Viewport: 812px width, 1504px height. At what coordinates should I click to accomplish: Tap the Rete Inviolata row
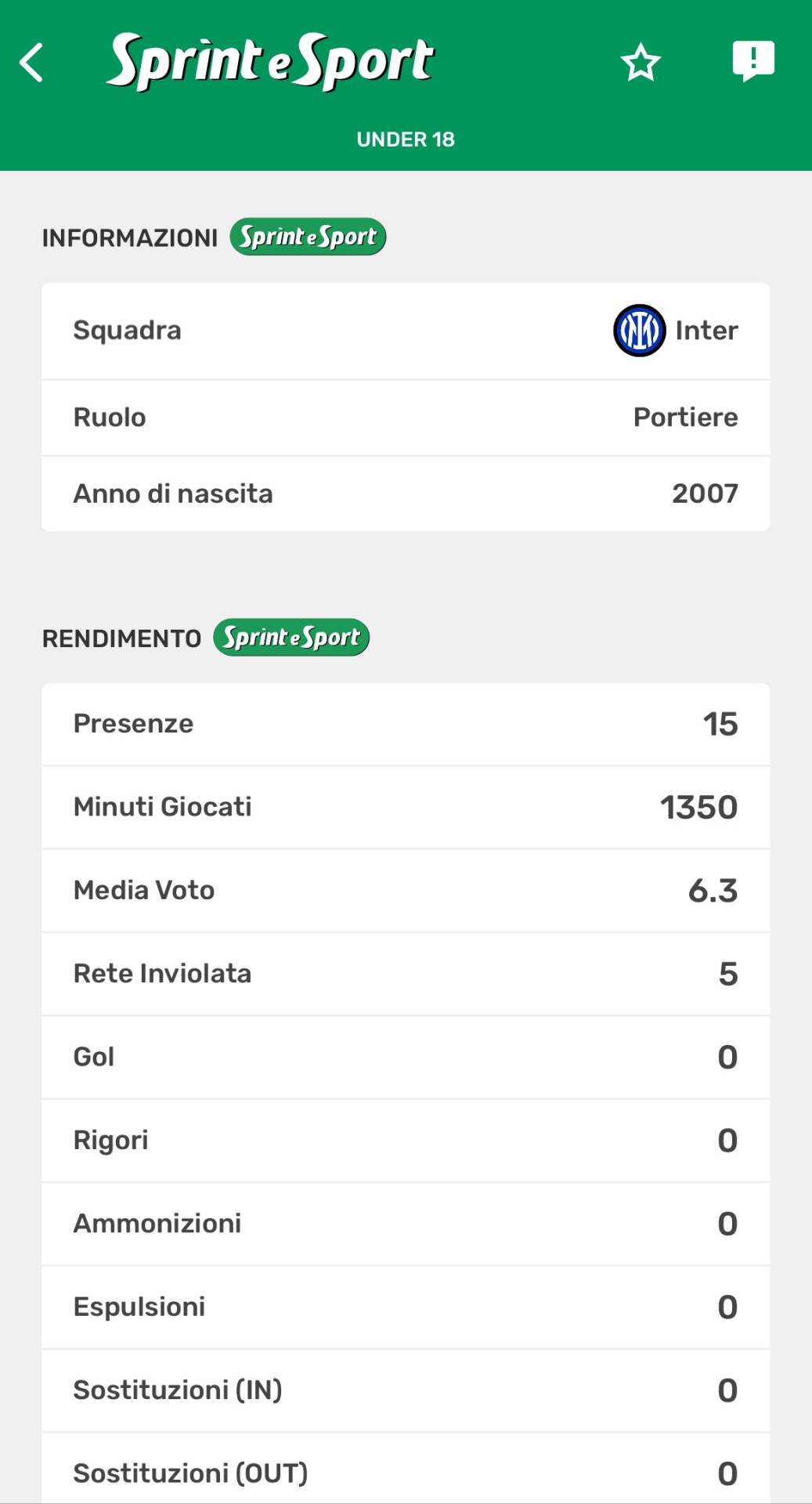(x=406, y=974)
